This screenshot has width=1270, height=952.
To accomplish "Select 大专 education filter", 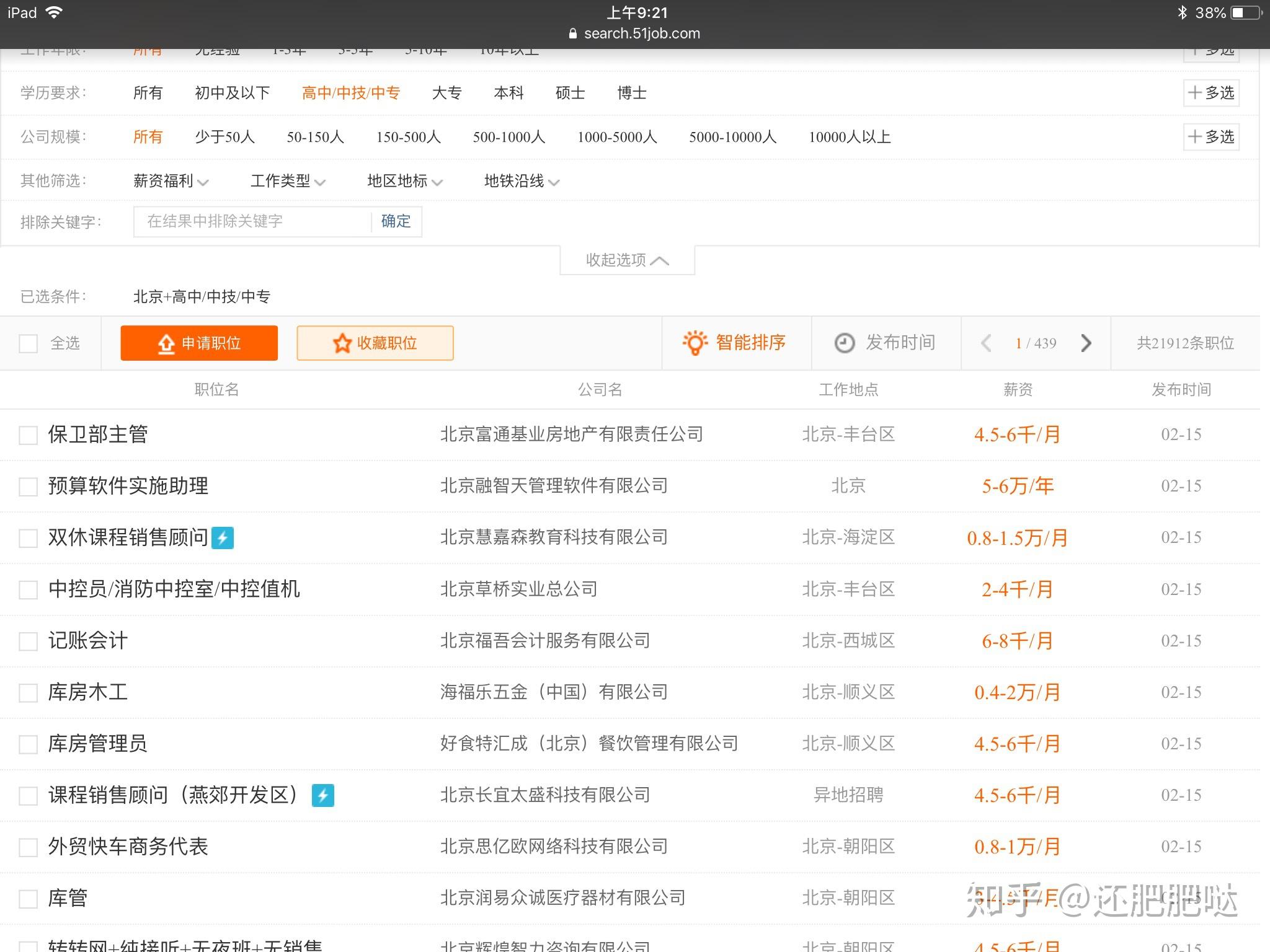I will point(447,93).
